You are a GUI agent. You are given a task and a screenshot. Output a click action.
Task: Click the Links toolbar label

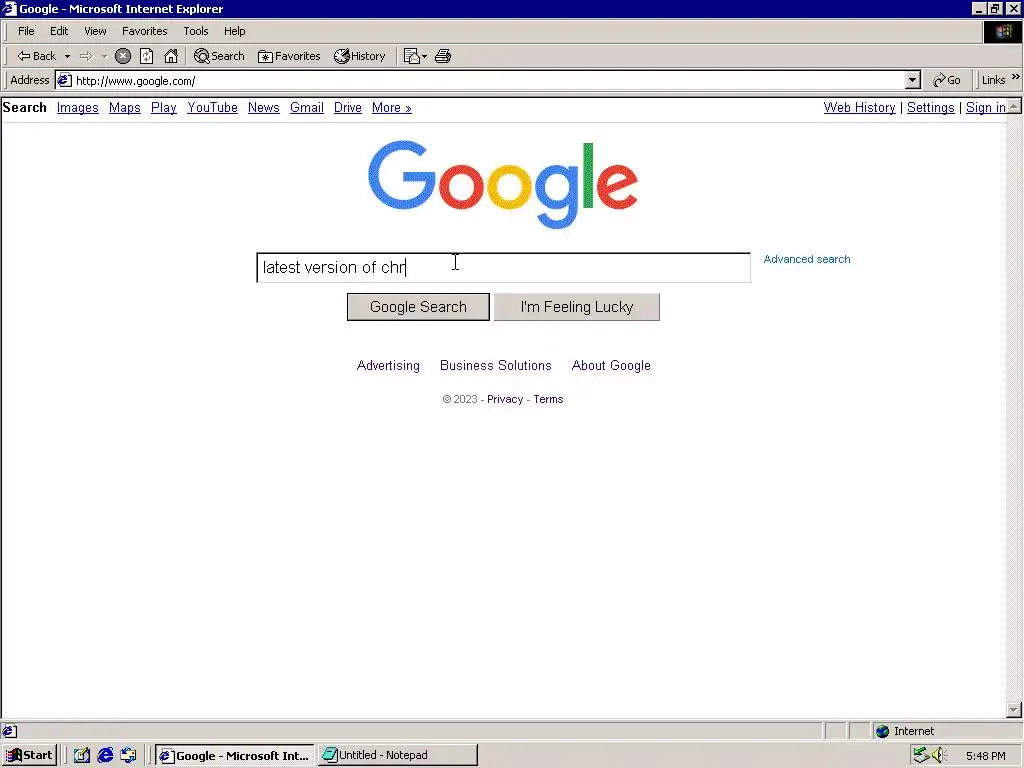[x=993, y=80]
